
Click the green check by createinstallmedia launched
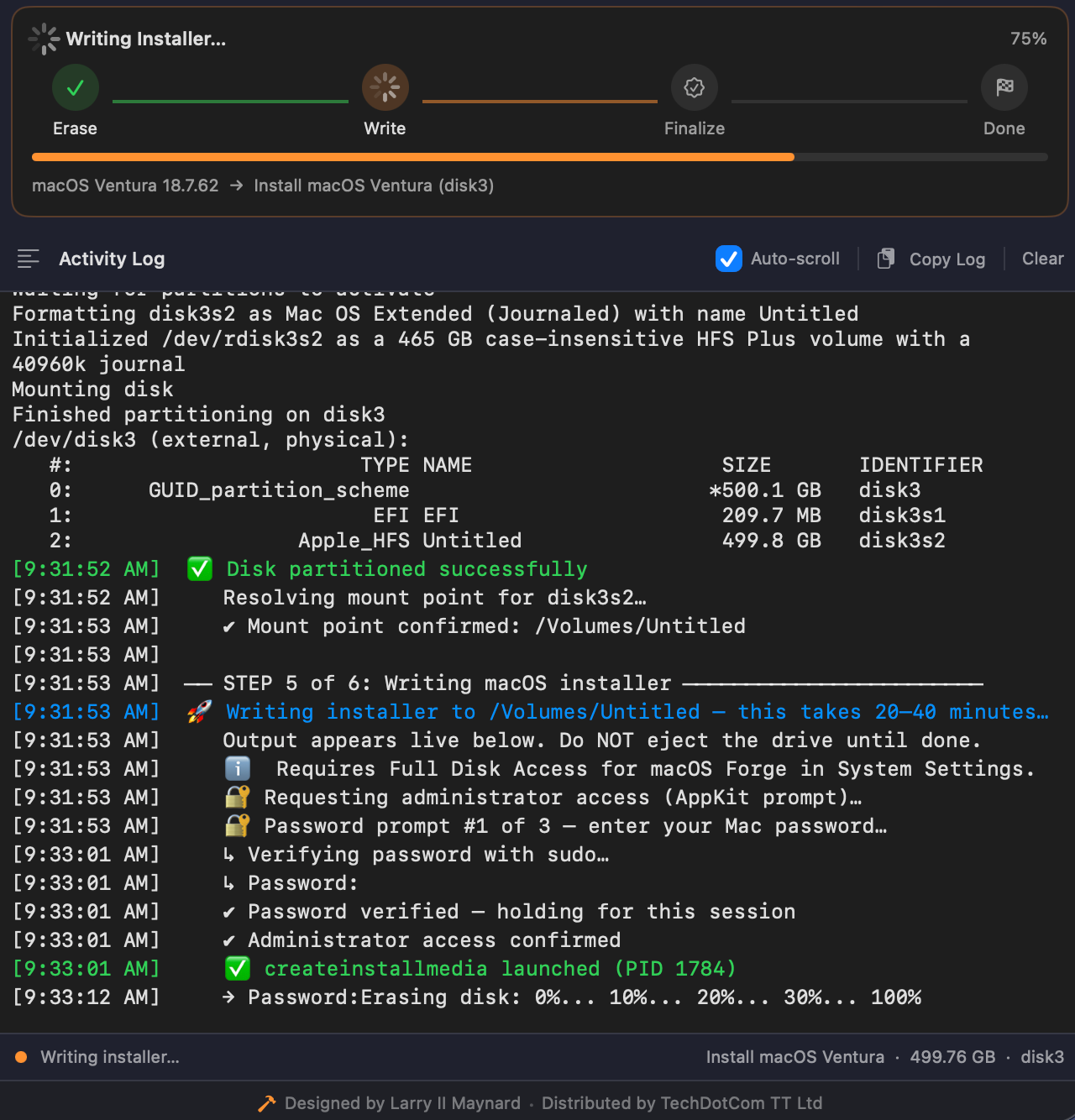(x=238, y=968)
